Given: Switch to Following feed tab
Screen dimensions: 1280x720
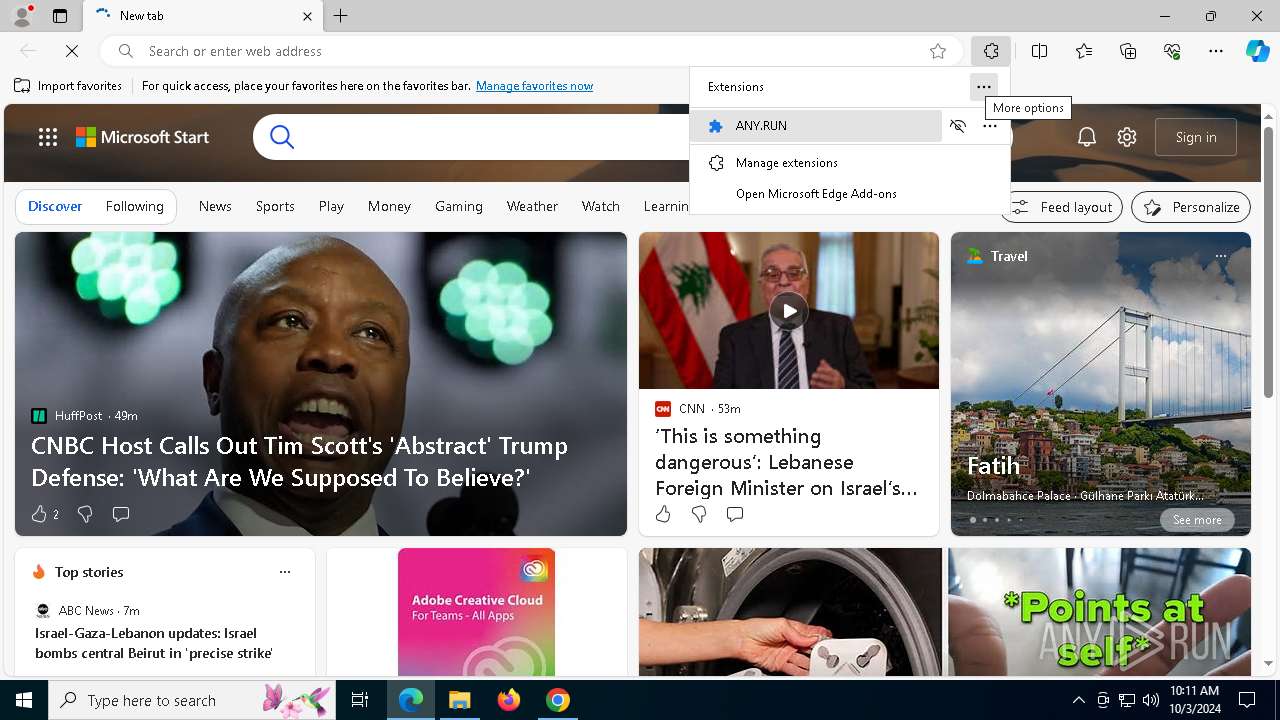Looking at the screenshot, I should (134, 206).
